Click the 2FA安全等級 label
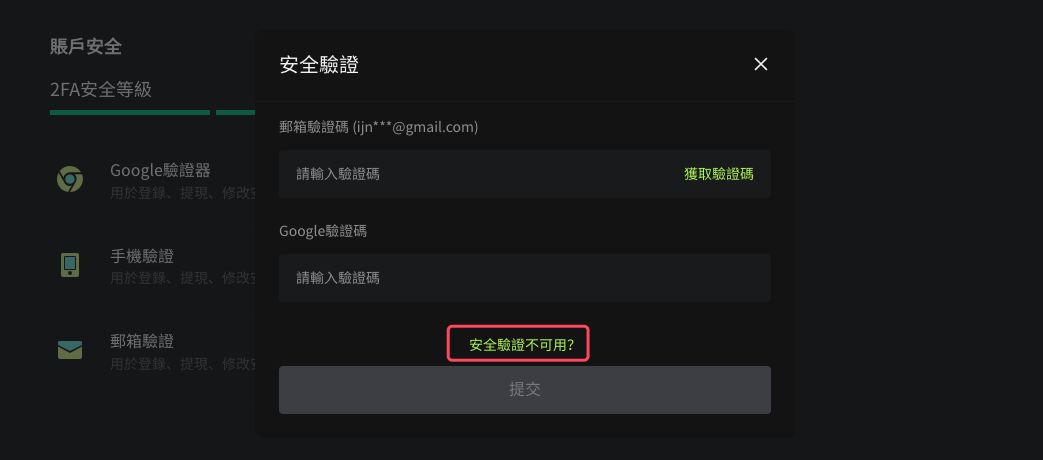1043x460 pixels. tap(101, 89)
